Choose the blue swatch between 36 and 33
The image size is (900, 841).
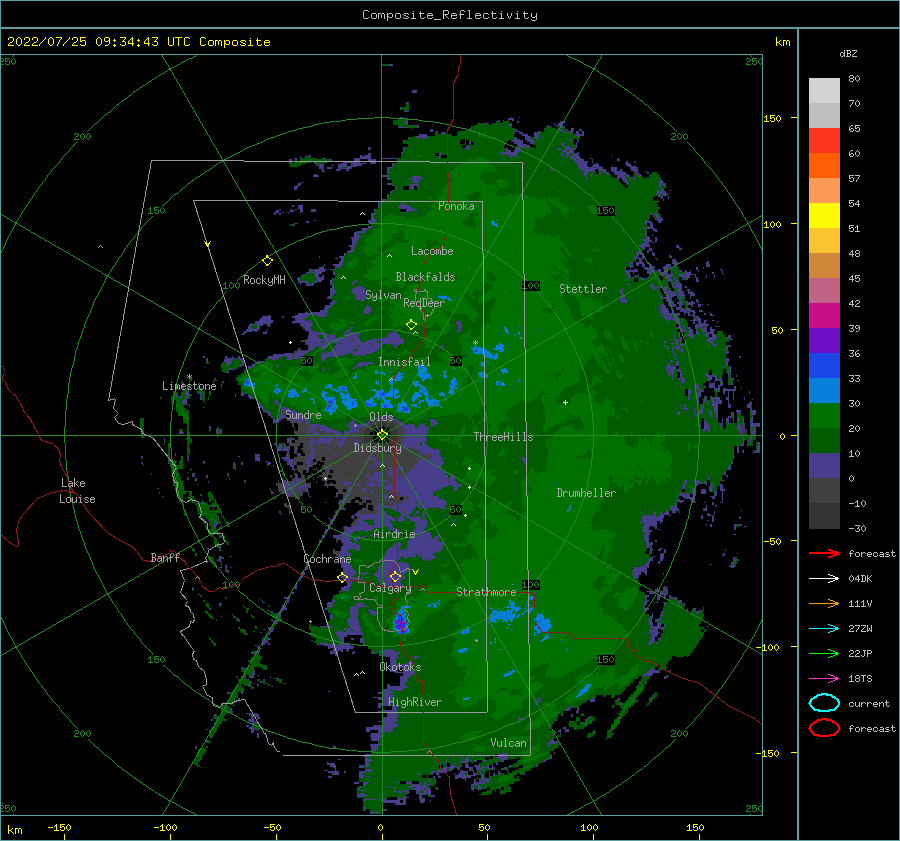tap(824, 366)
